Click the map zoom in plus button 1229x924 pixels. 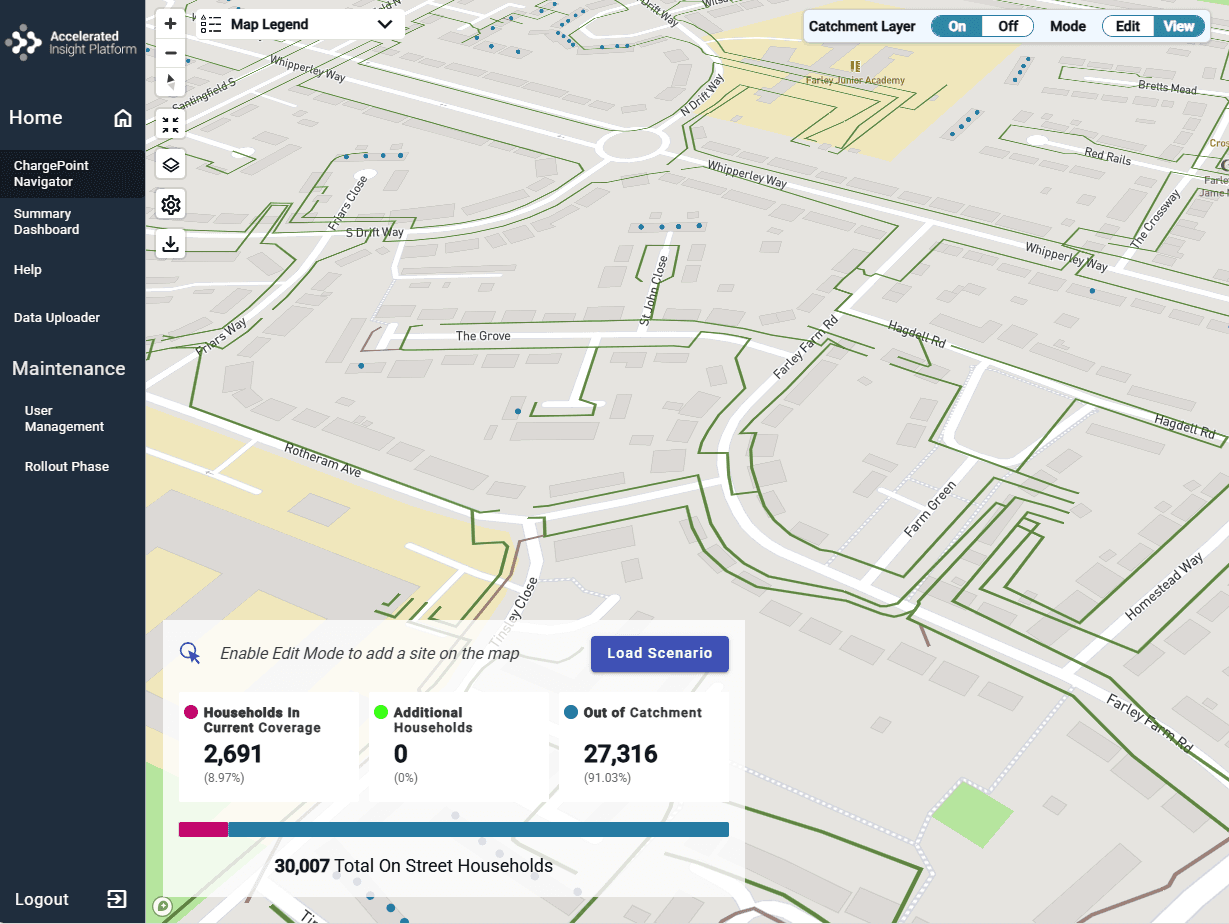(171, 24)
